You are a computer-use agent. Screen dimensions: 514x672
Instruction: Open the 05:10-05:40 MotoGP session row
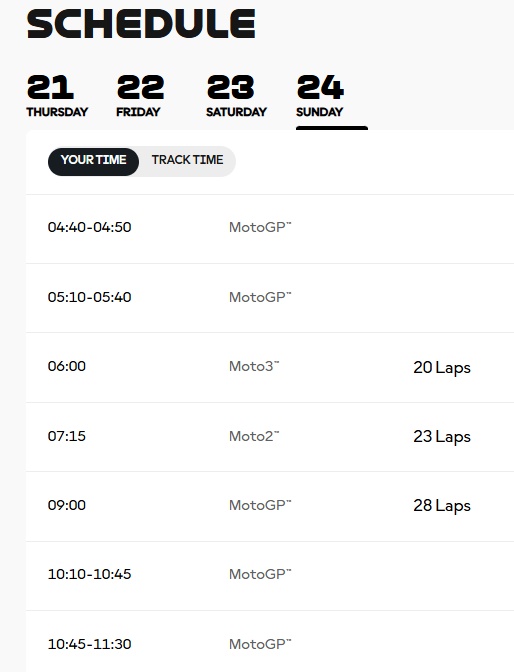click(270, 298)
